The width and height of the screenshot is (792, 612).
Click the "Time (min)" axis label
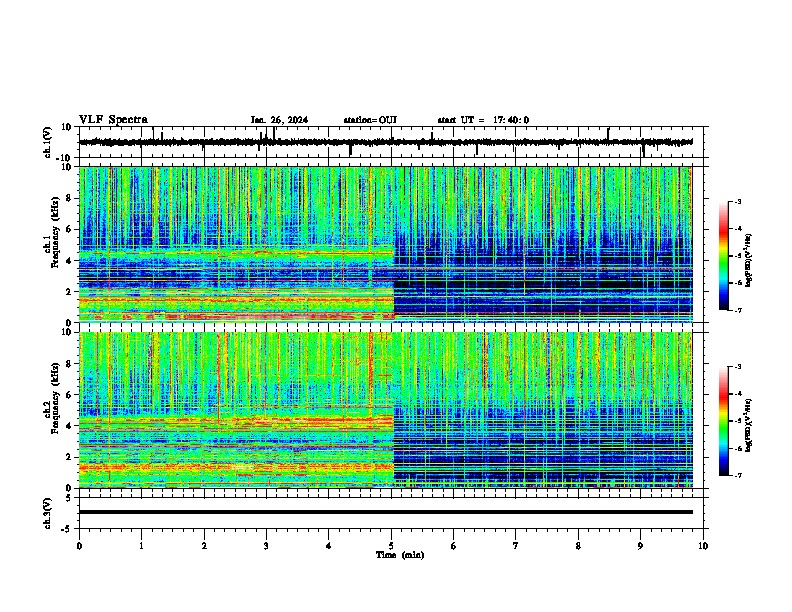[400, 555]
